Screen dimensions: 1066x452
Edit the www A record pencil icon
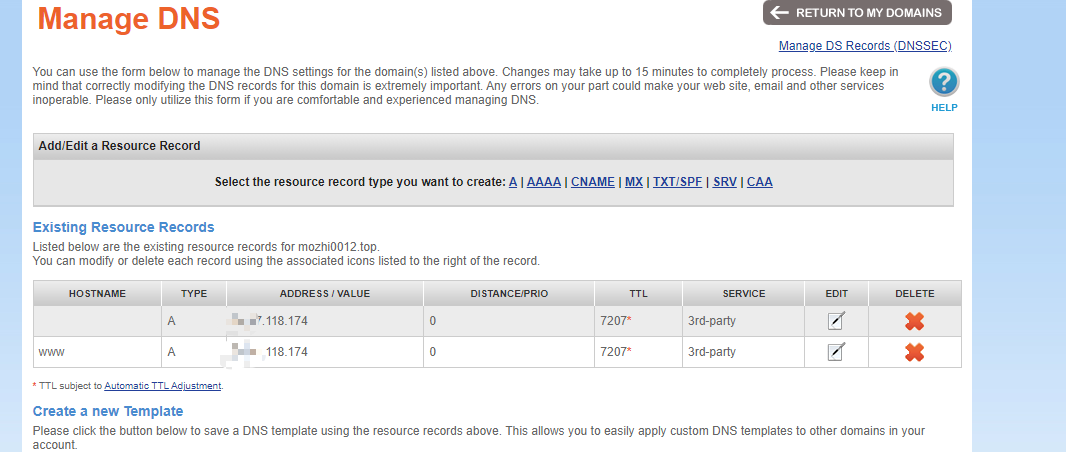(836, 352)
